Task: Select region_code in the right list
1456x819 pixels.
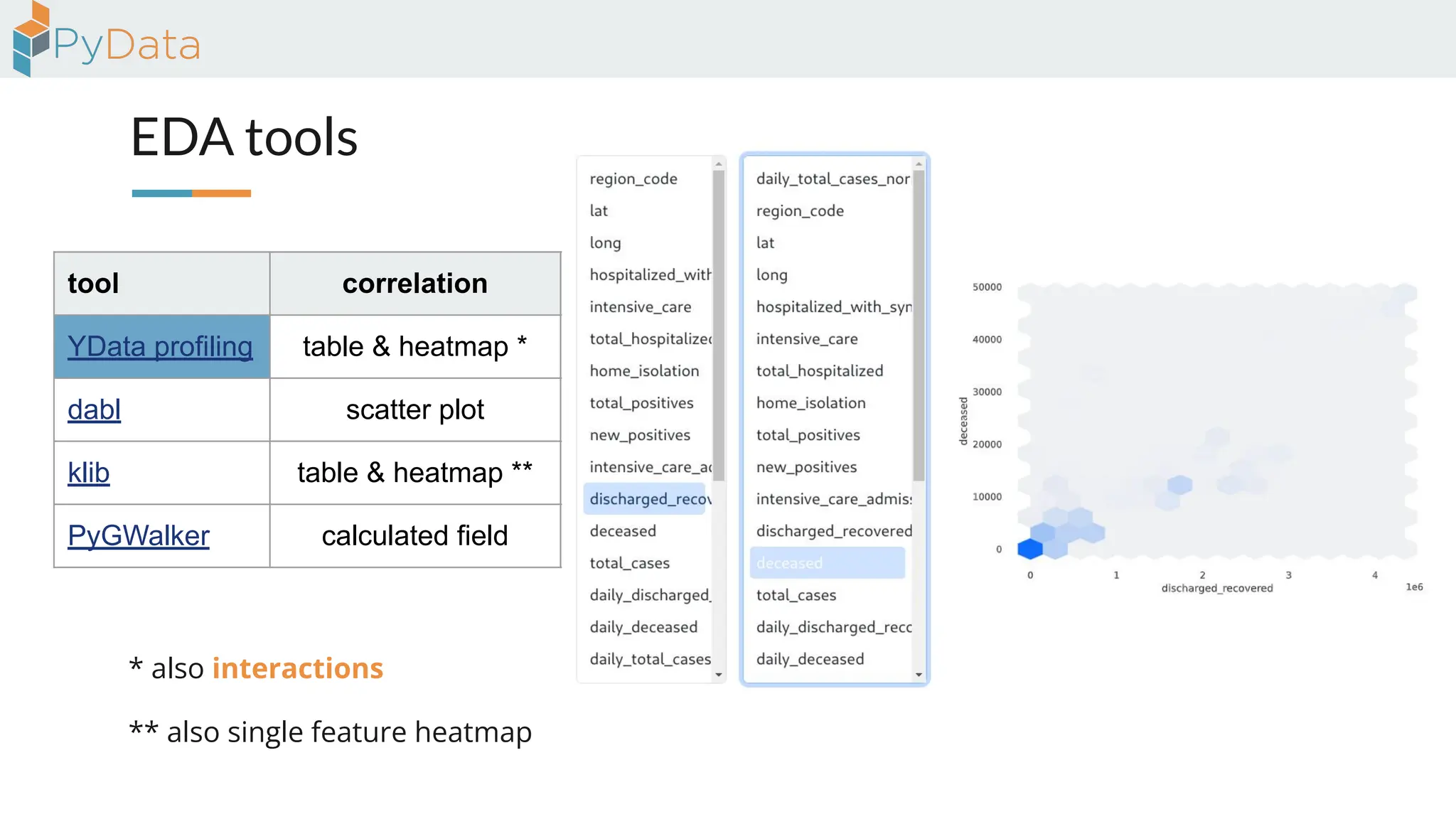Action: tap(800, 211)
